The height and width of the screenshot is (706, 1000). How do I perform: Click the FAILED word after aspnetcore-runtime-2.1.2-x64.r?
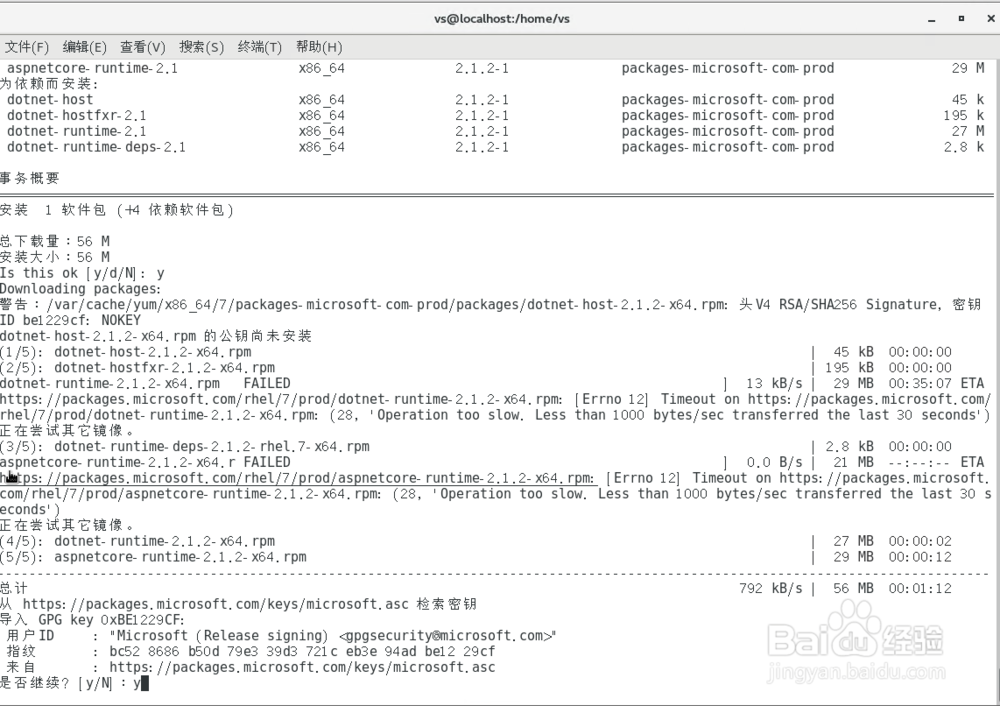pos(267,462)
